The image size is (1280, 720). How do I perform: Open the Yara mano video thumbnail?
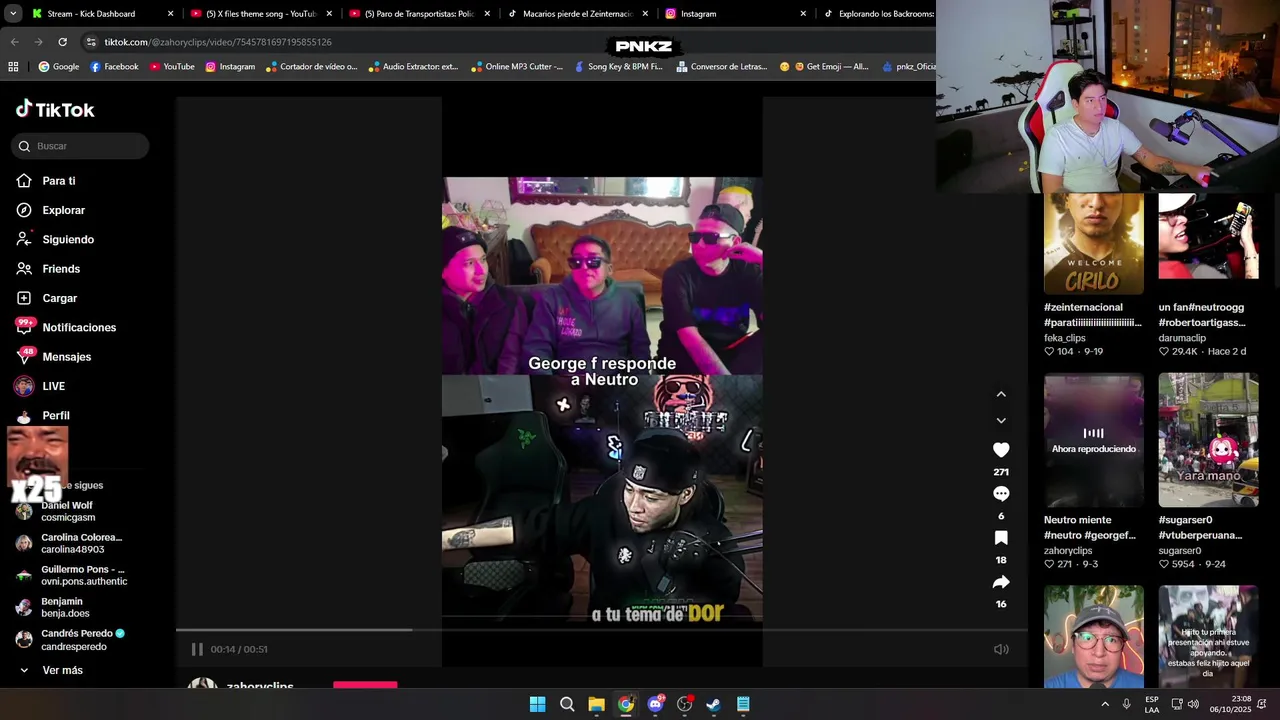click(1208, 440)
